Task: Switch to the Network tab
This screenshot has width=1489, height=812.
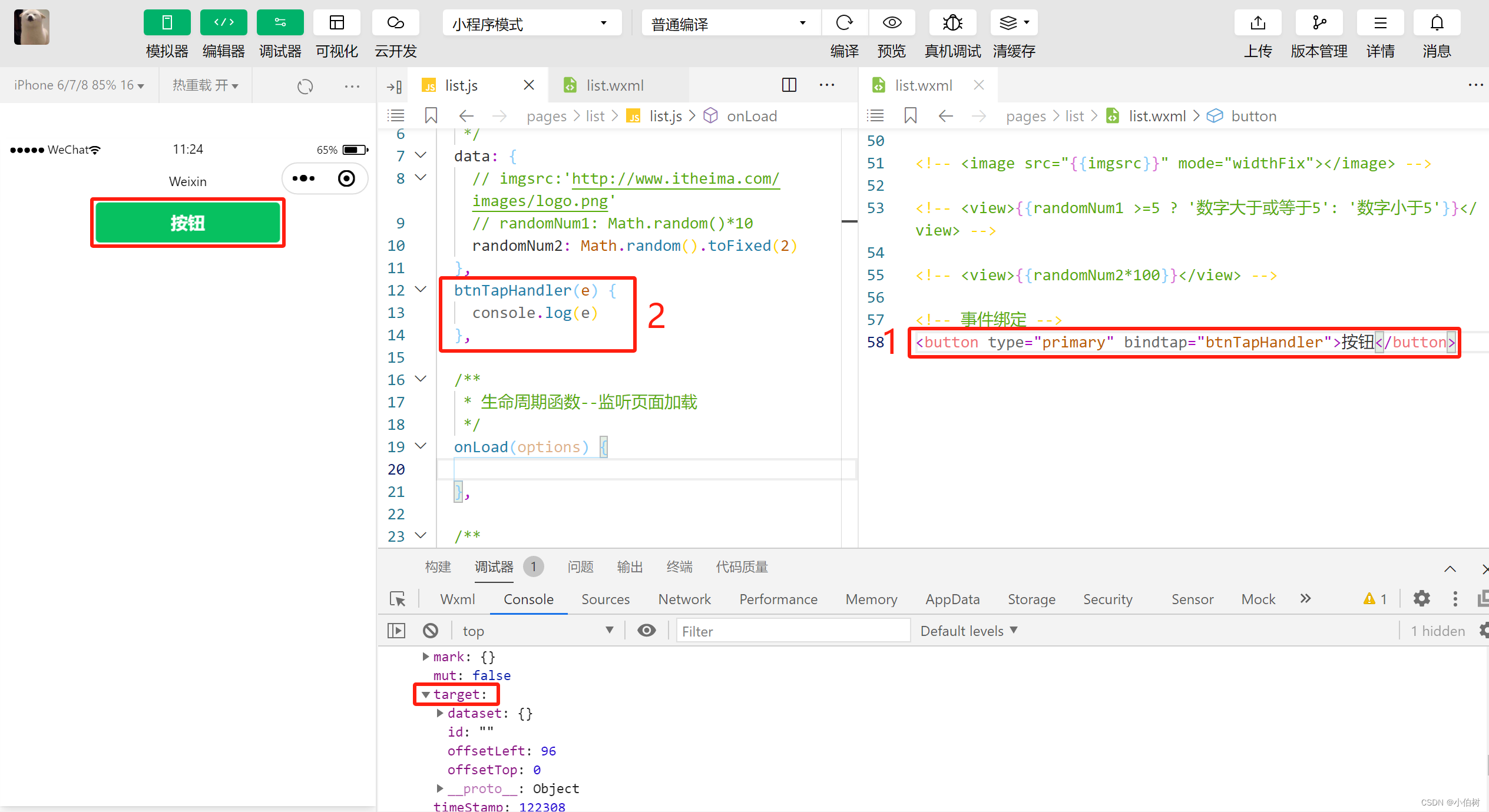Action: (x=684, y=599)
